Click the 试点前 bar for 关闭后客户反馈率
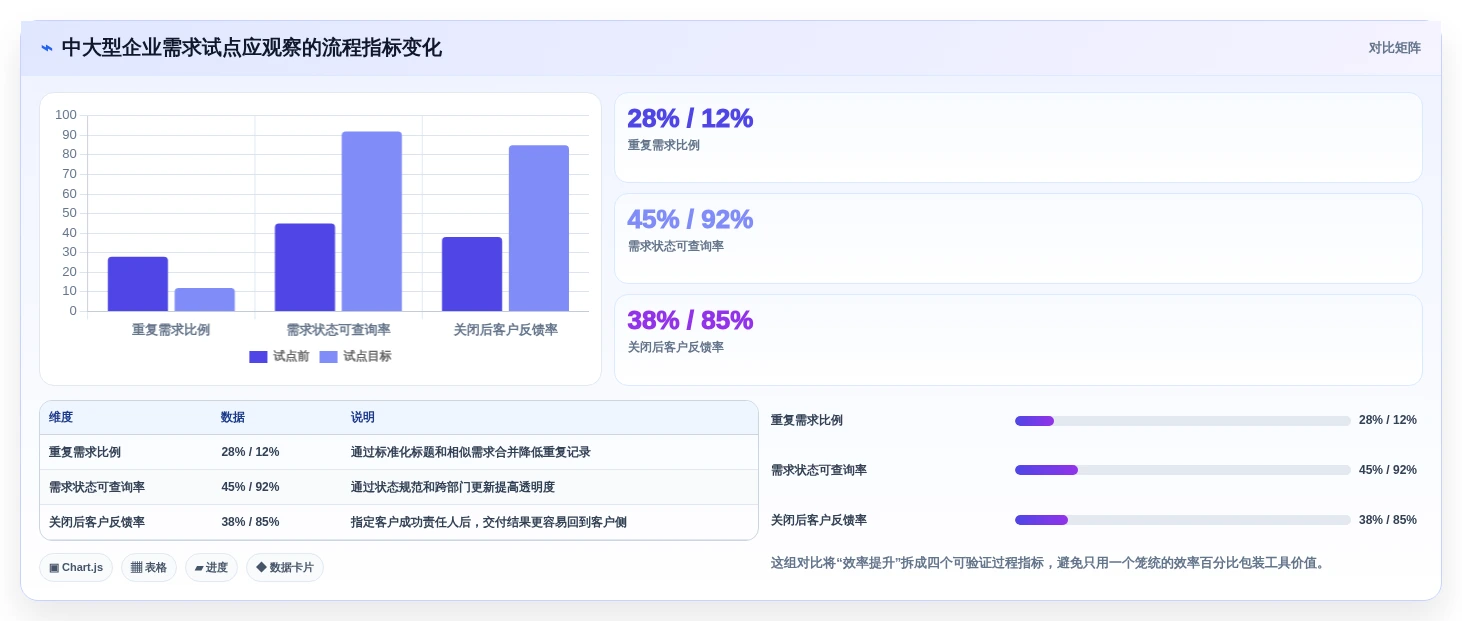The height and width of the screenshot is (621, 1462). tap(472, 274)
